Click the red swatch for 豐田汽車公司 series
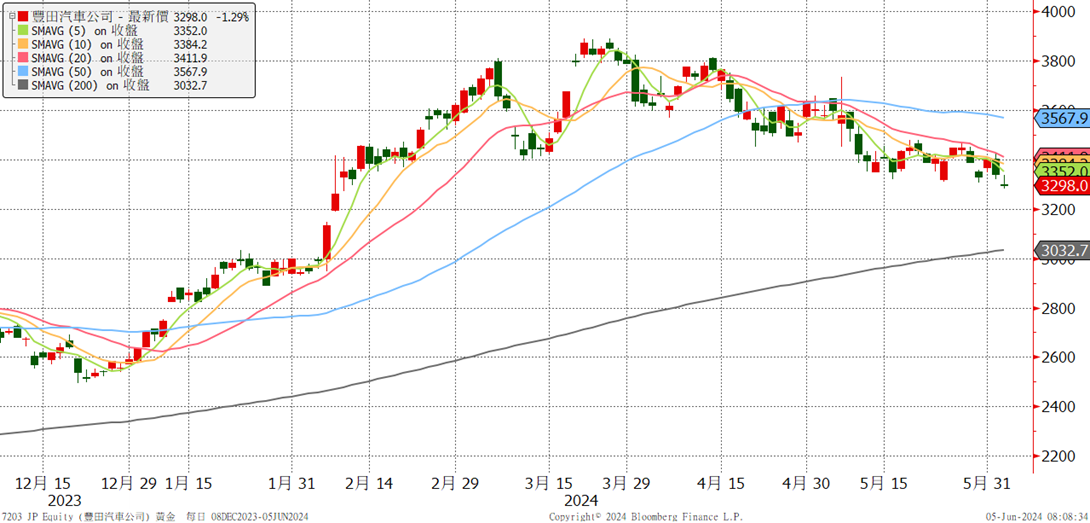 pyautogui.click(x=24, y=15)
